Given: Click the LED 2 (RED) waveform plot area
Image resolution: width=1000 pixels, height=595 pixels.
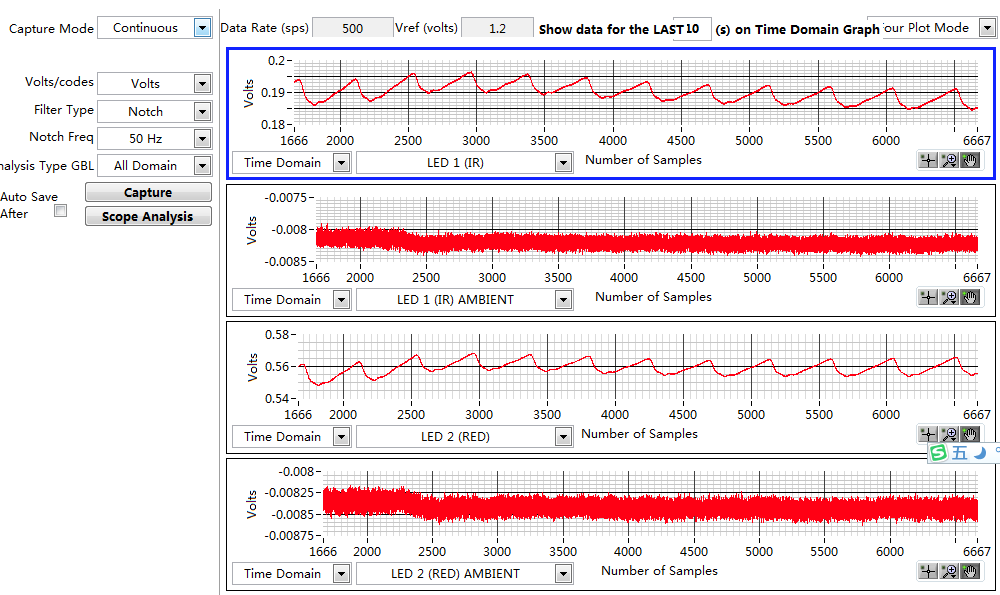Looking at the screenshot, I should pos(638,367).
